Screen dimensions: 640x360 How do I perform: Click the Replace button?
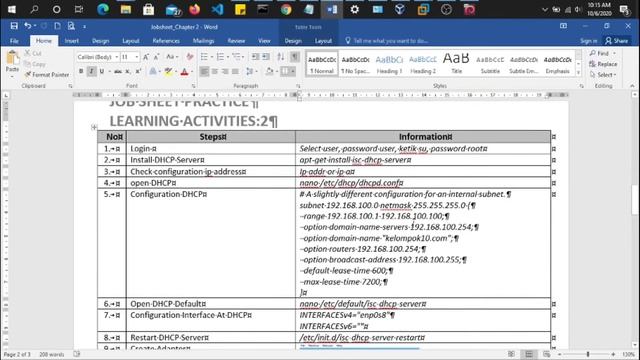pyautogui.click(x=603, y=64)
